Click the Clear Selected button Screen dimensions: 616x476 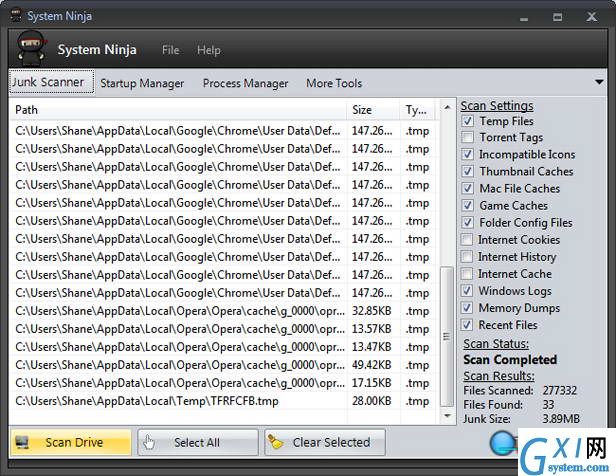pyautogui.click(x=325, y=443)
